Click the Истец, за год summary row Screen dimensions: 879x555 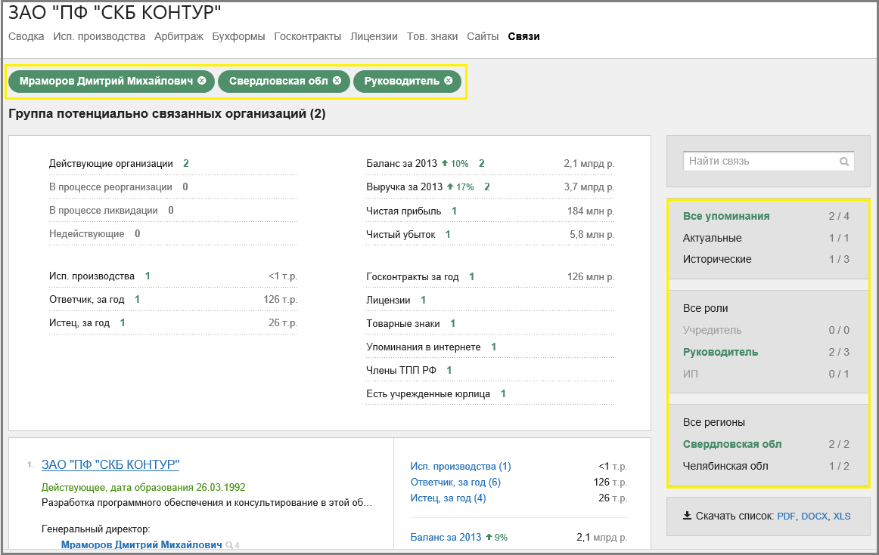coord(173,323)
